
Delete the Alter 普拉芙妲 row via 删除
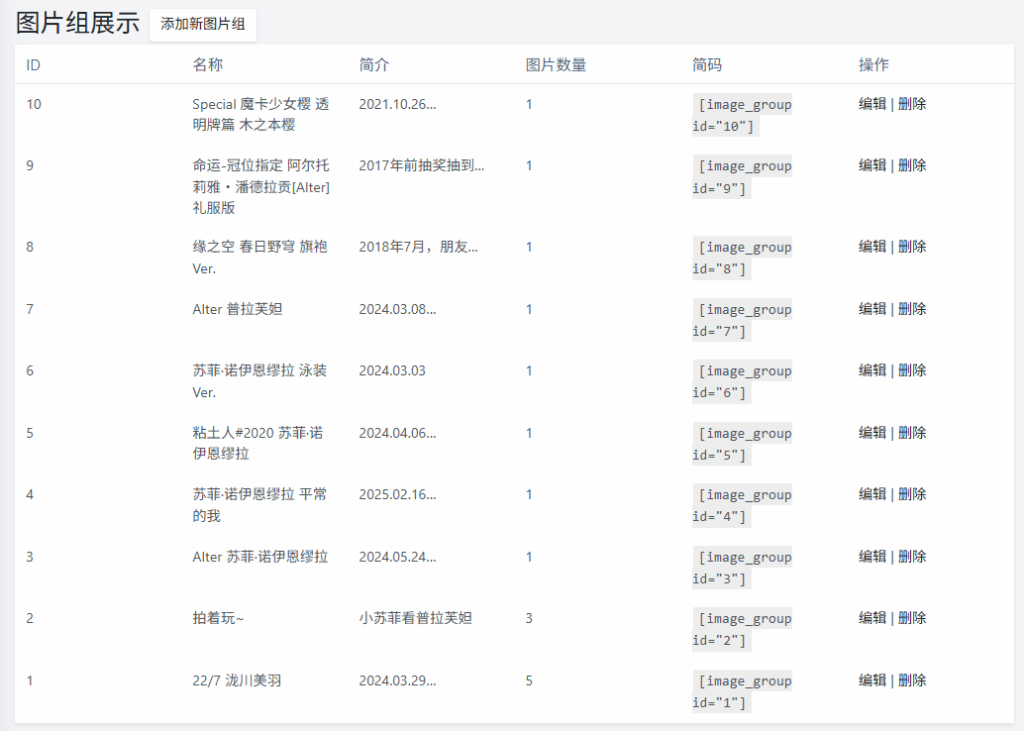(912, 308)
